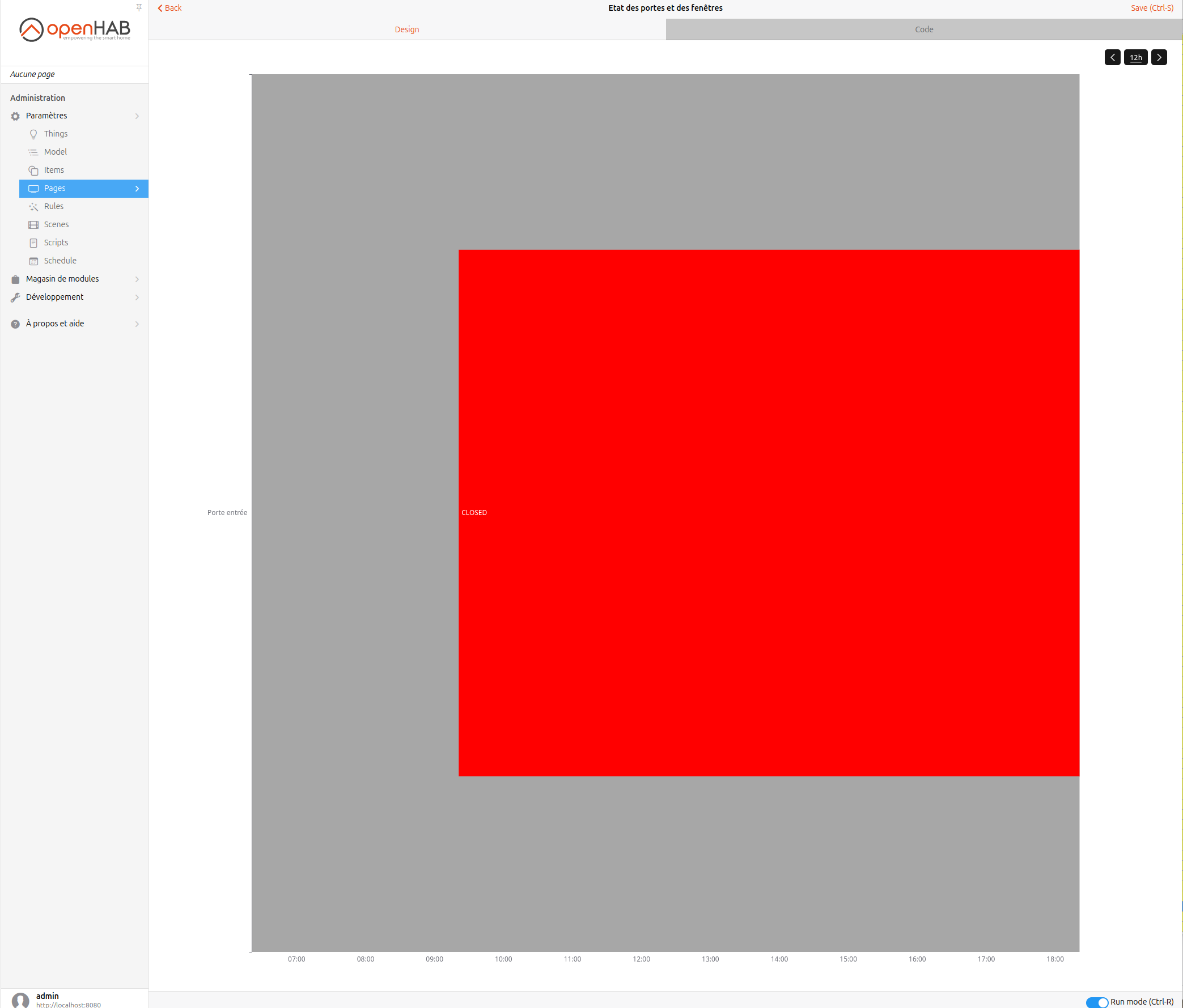Switch to the Code tab

point(924,29)
